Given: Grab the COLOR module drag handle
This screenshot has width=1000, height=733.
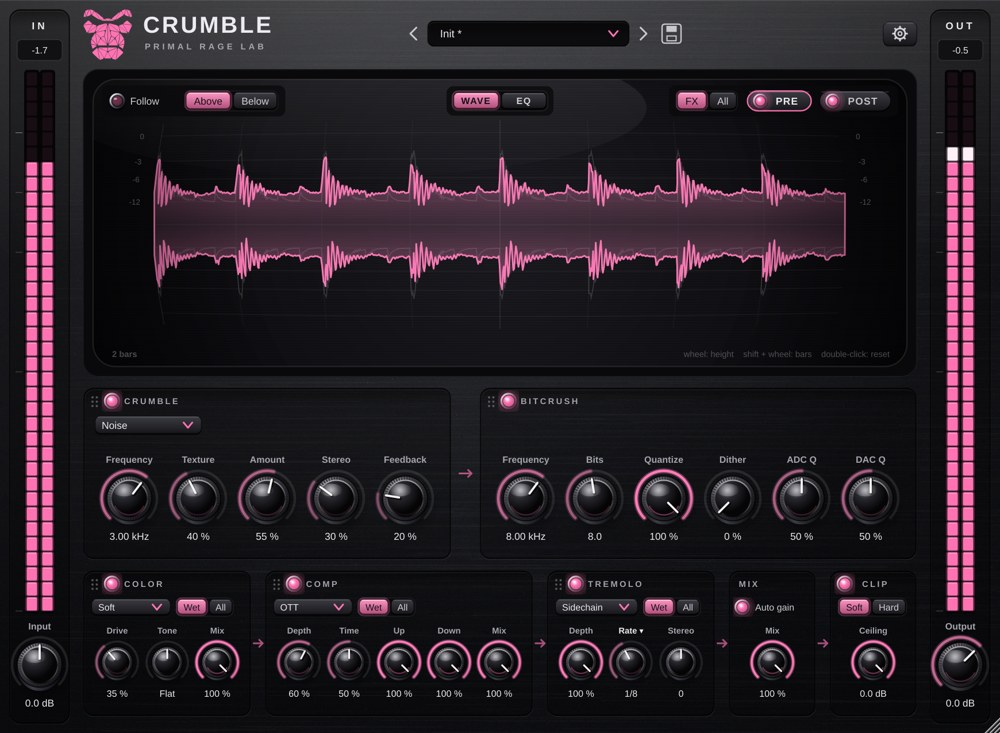Looking at the screenshot, I should tap(94, 584).
